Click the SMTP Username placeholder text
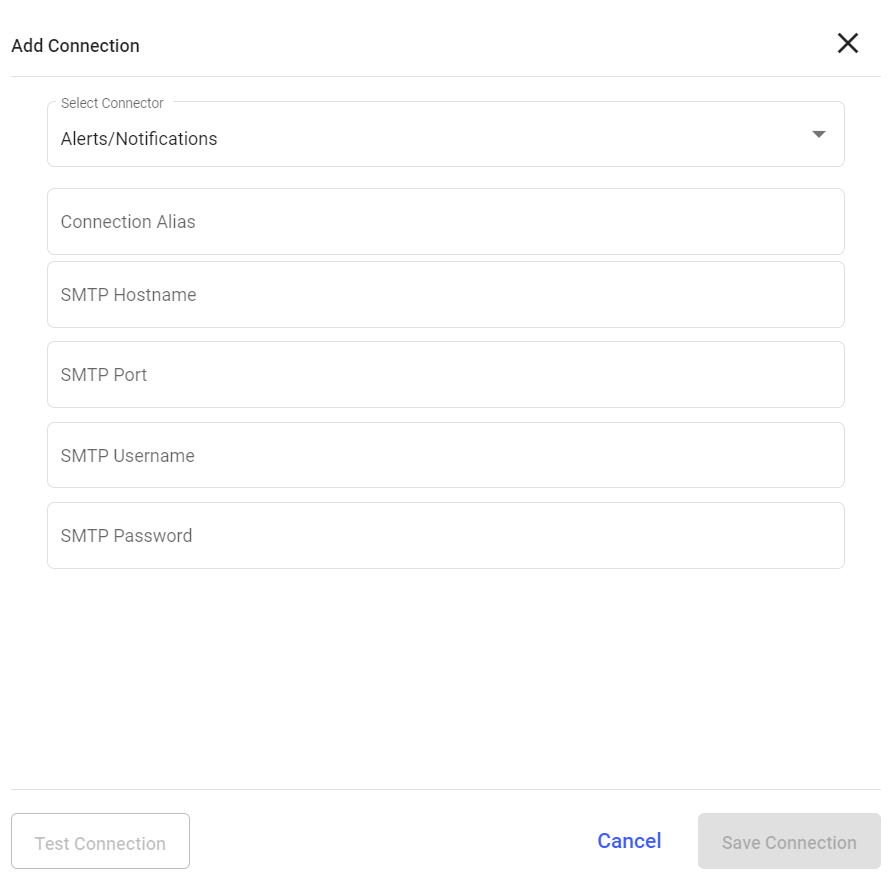This screenshot has height=880, width=888. pyautogui.click(x=127, y=456)
